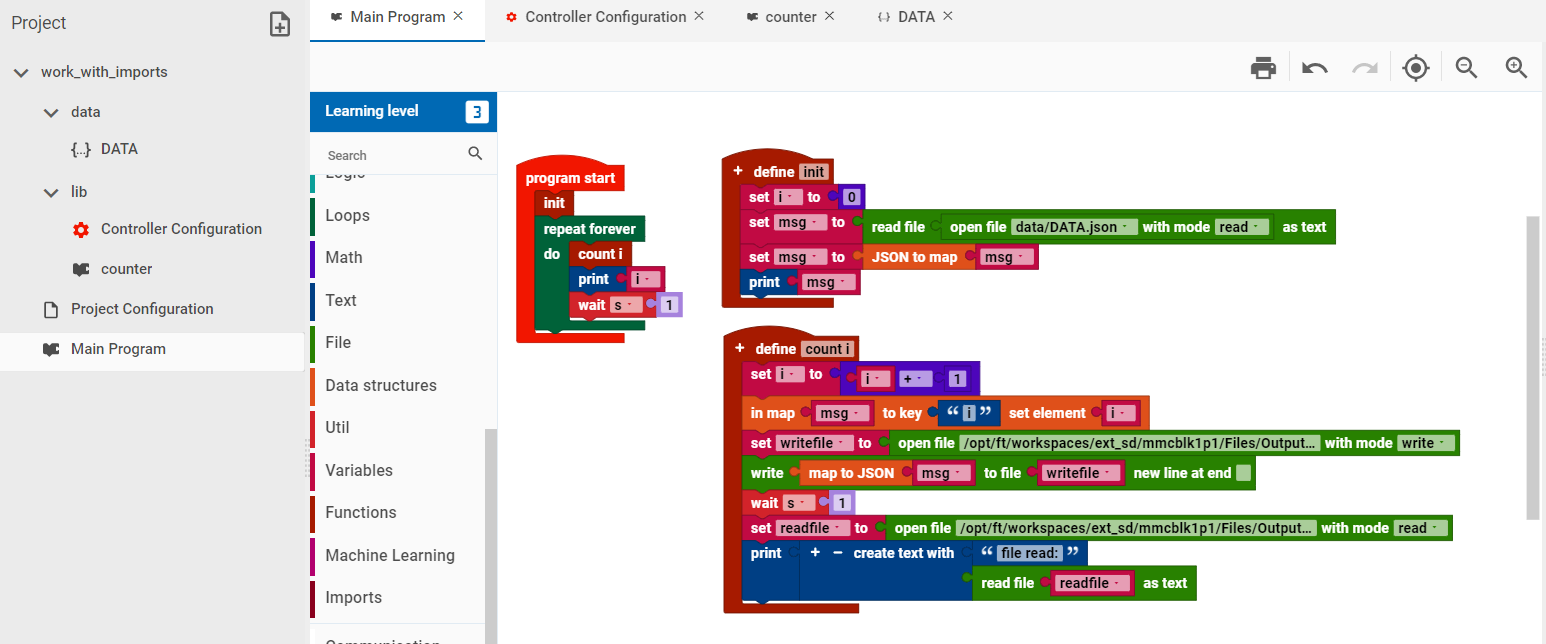
Task: Click the plus icon on define count i block
Action: [740, 348]
